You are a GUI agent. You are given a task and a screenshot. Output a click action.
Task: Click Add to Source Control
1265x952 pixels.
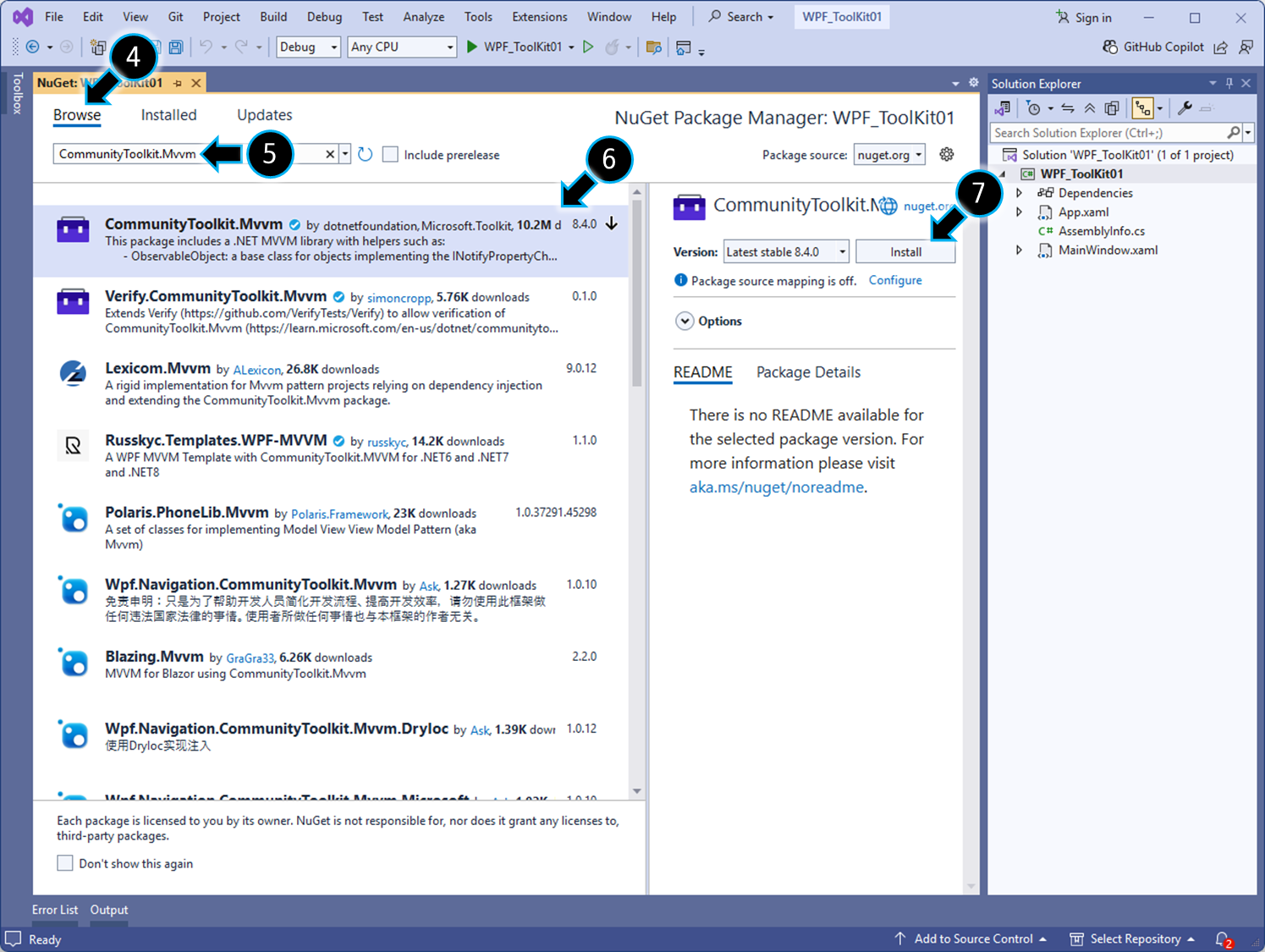click(971, 939)
